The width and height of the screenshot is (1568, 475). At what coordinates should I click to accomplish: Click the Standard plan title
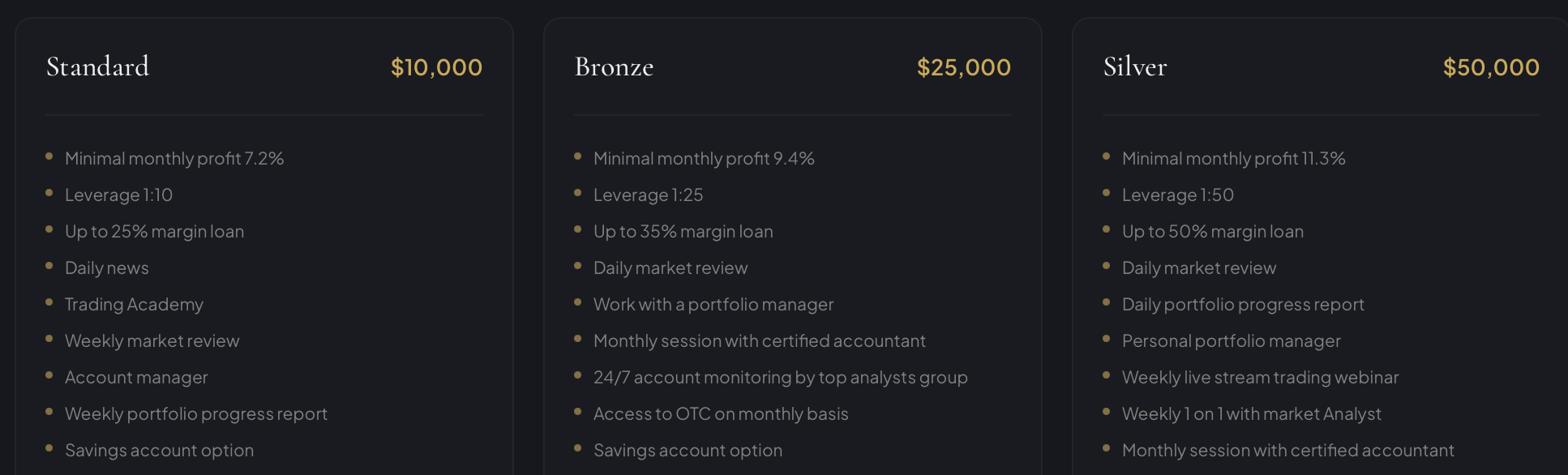click(98, 66)
